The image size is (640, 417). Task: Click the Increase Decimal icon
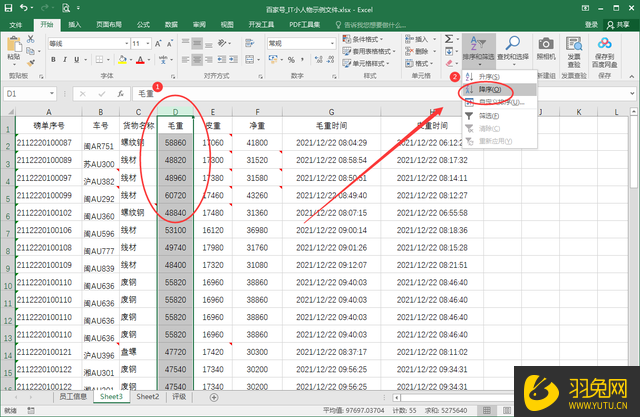pyautogui.click(x=319, y=60)
